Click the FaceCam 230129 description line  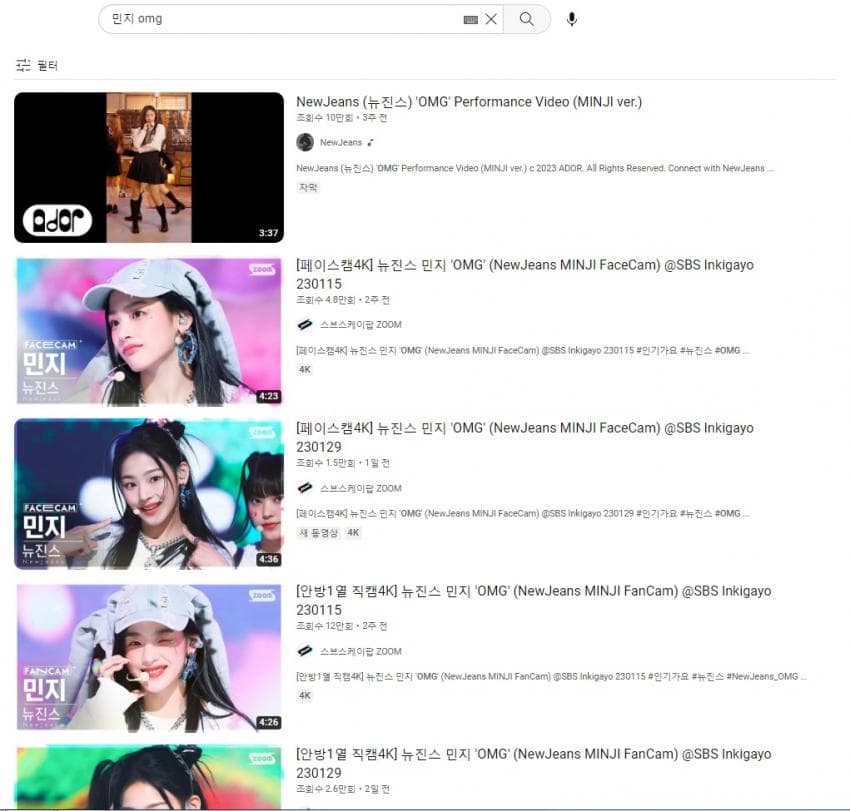523,513
